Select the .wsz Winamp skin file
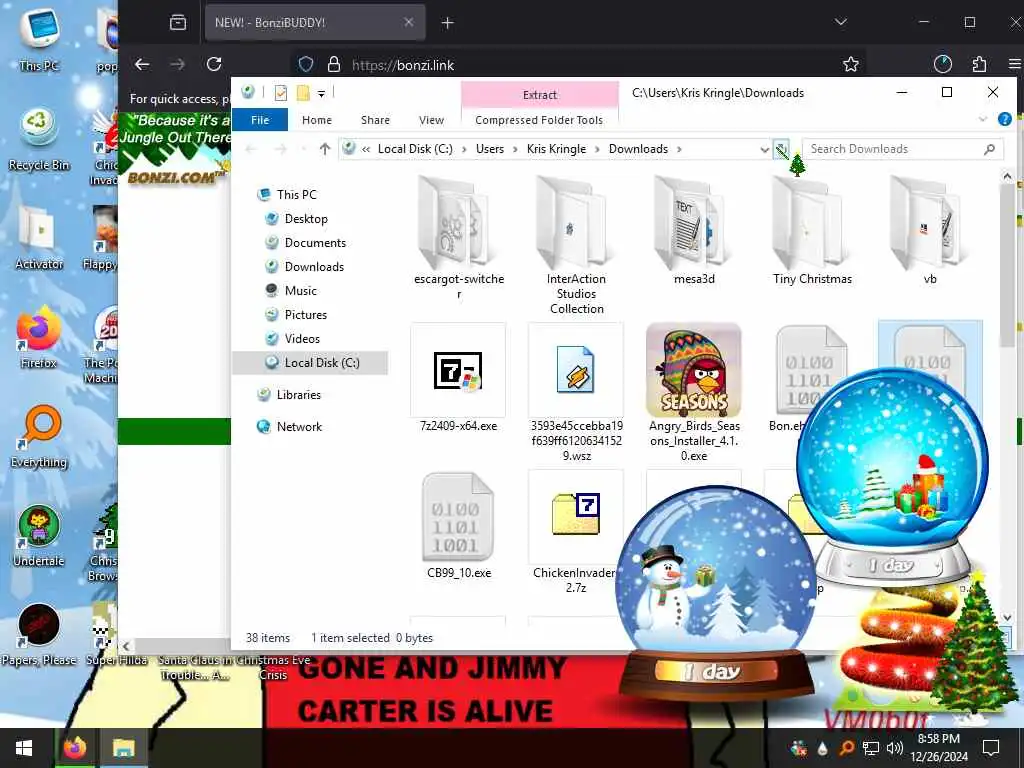The image size is (1024, 768). point(575,370)
